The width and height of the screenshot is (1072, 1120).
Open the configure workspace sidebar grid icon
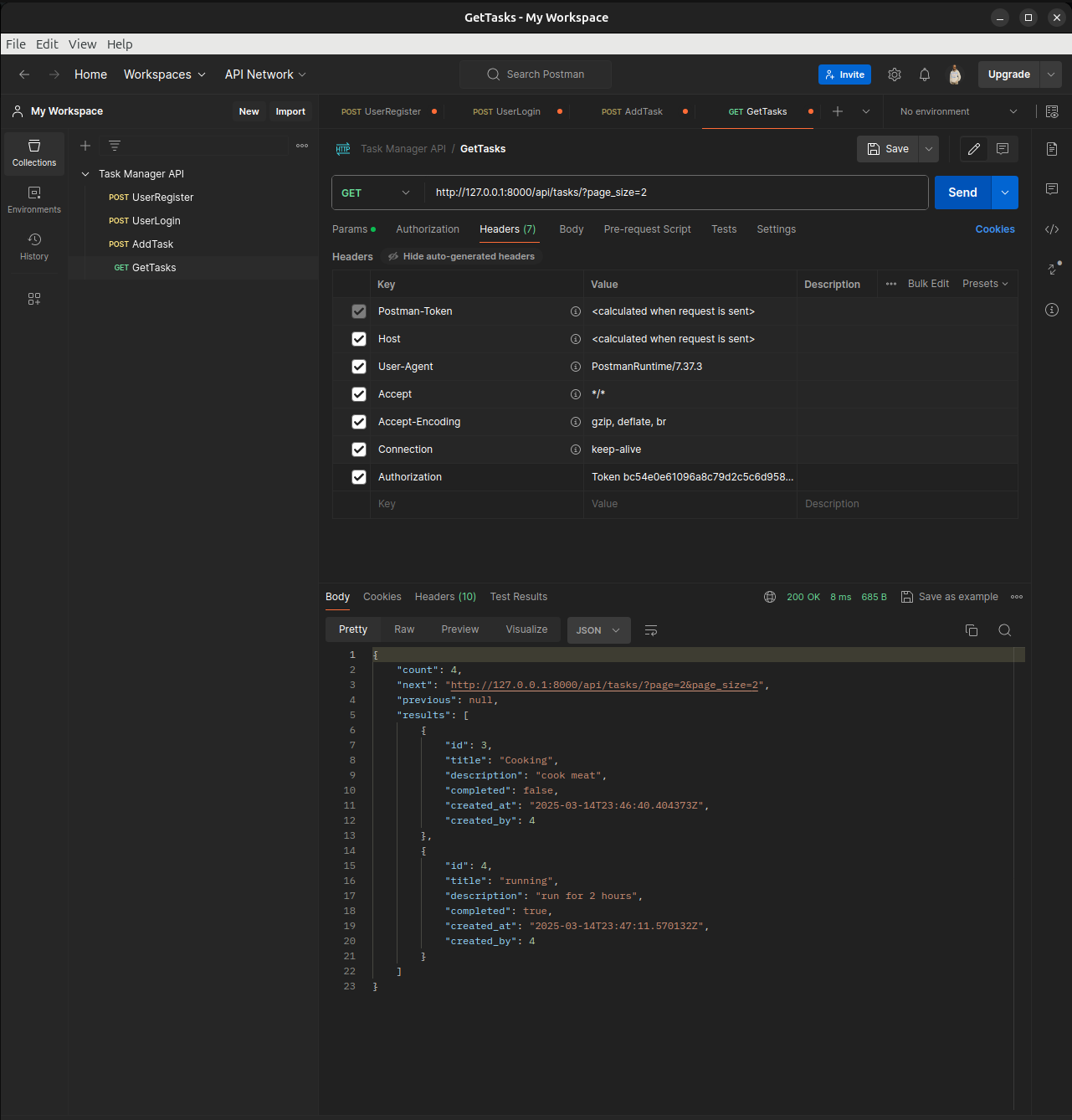coord(34,299)
